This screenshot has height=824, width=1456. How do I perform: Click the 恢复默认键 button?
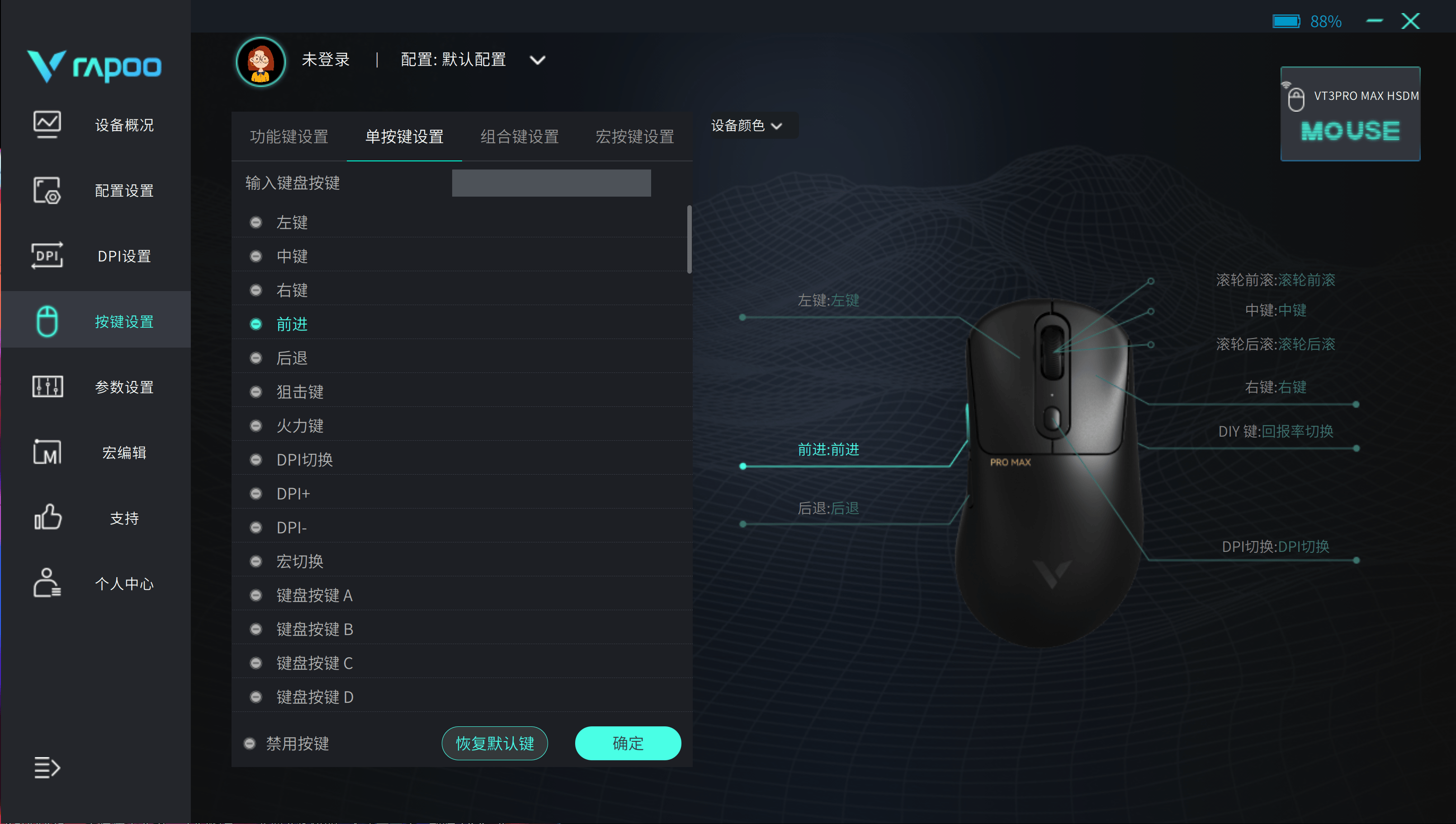(x=495, y=744)
